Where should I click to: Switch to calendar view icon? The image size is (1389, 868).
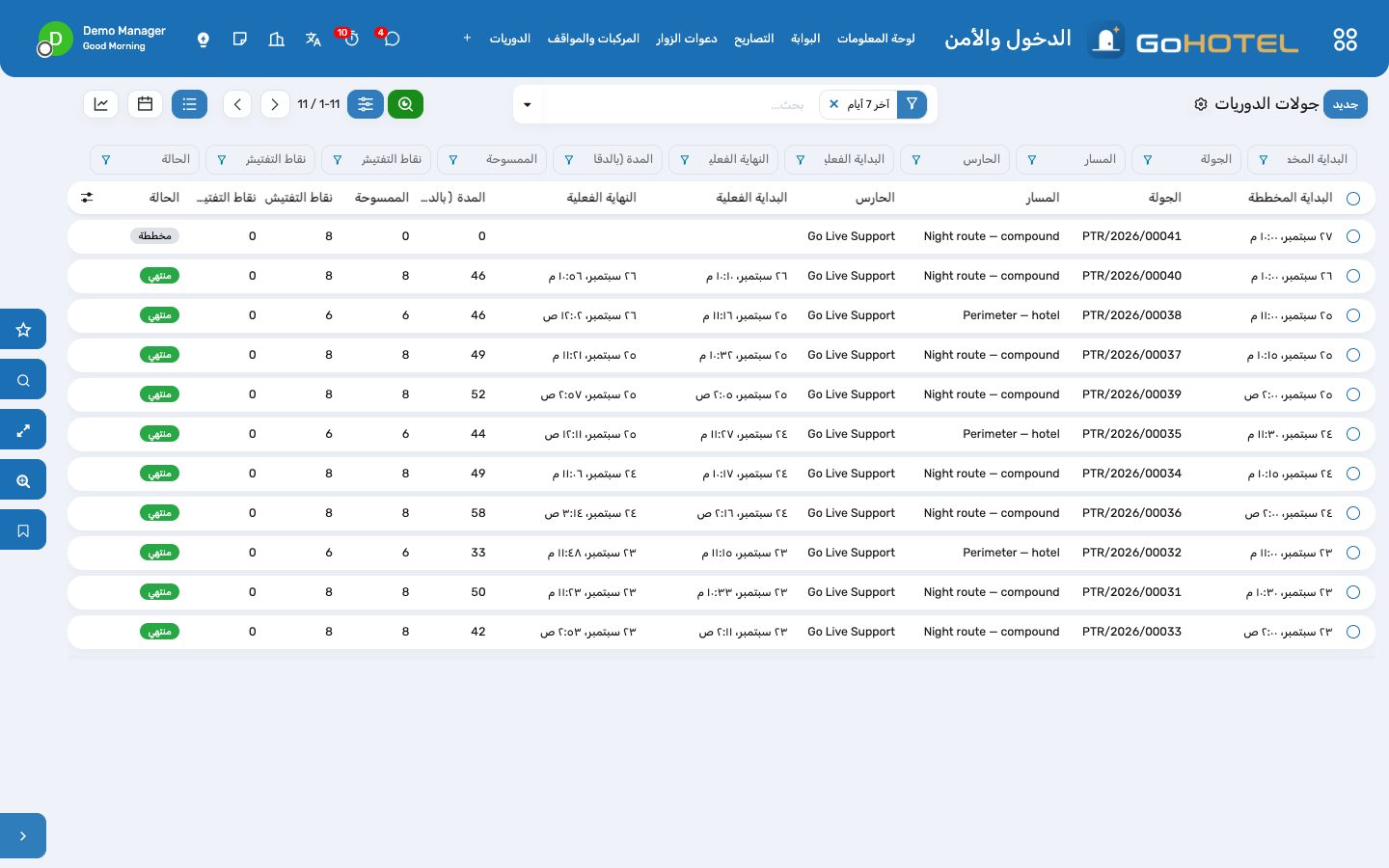(146, 104)
